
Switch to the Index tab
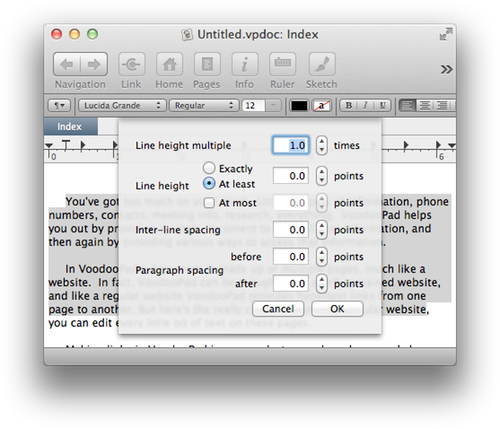click(71, 127)
